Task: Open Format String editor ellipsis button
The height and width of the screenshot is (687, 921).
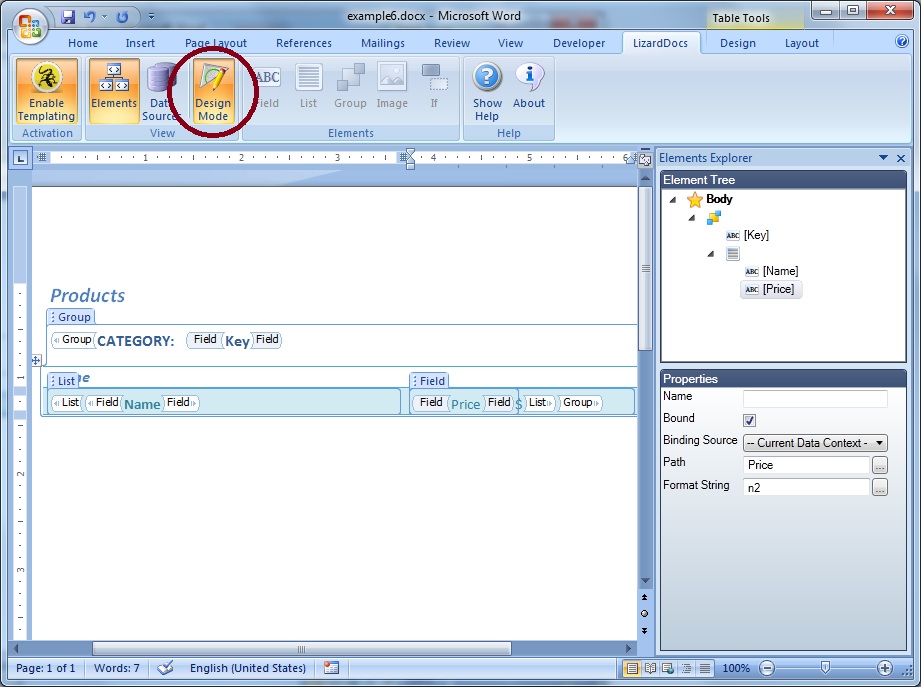Action: [879, 487]
